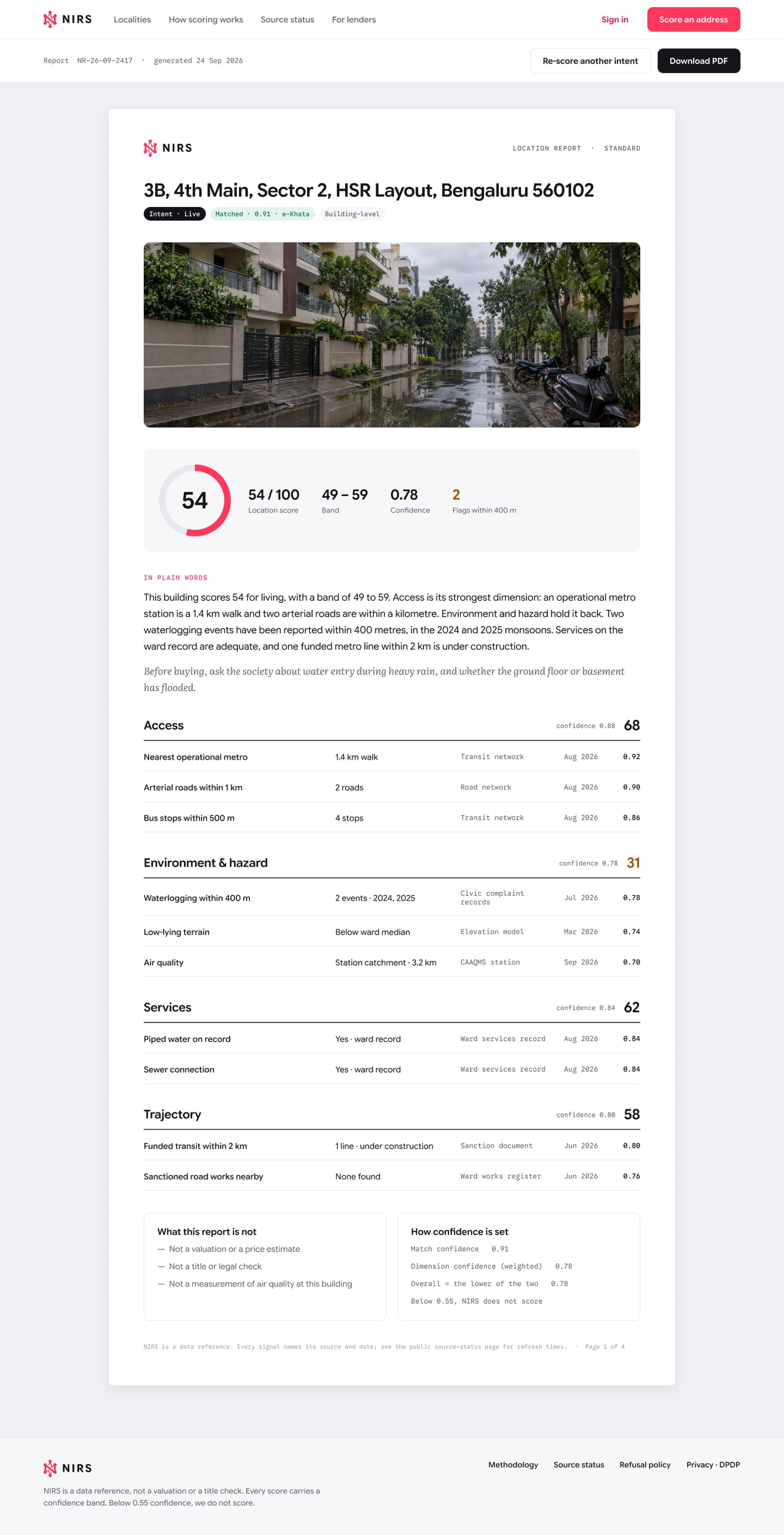Open the Privacy · DPDP link
The width and height of the screenshot is (784, 1535).
pyautogui.click(x=713, y=1465)
